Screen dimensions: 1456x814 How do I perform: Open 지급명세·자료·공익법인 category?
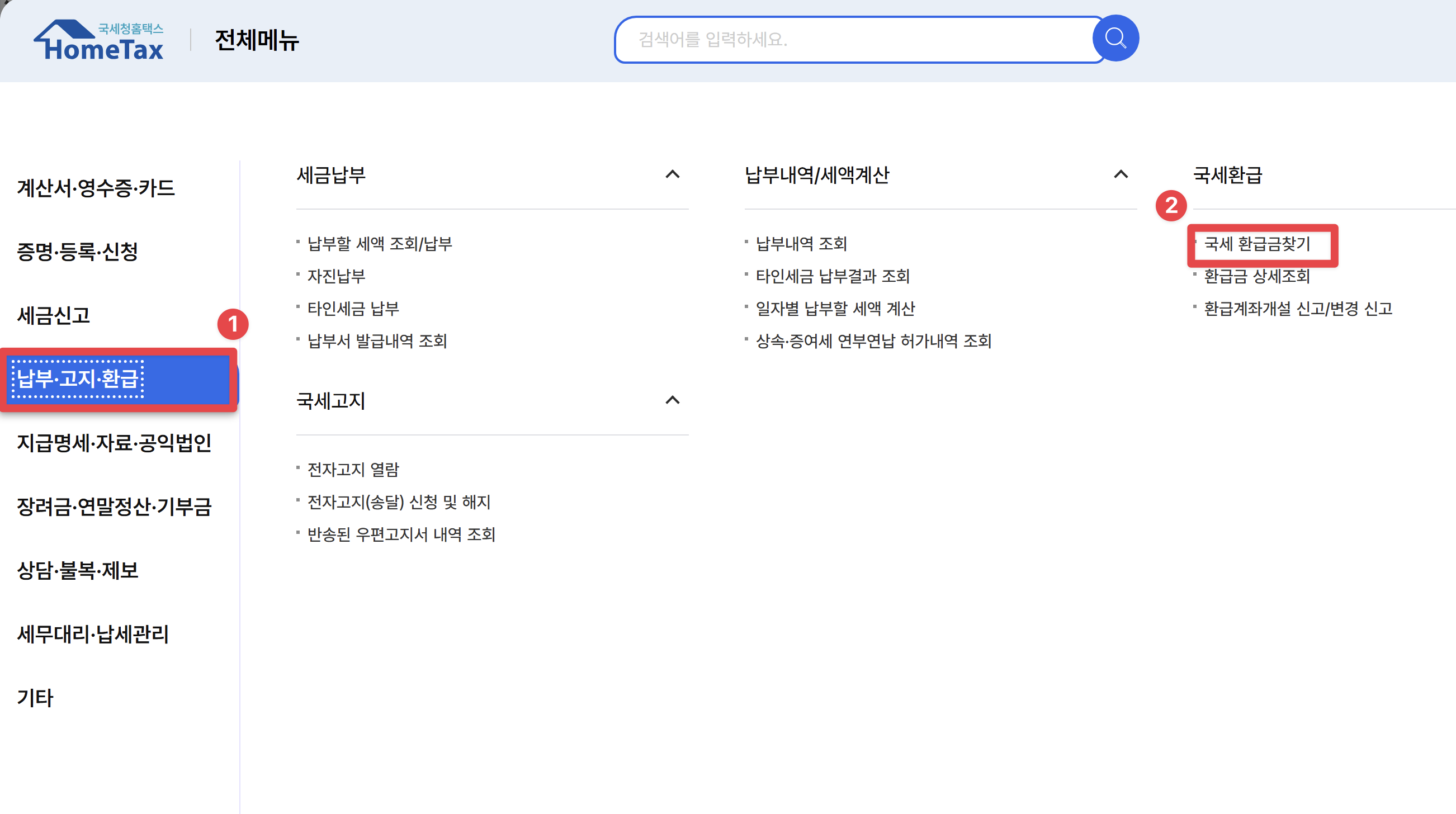click(114, 443)
